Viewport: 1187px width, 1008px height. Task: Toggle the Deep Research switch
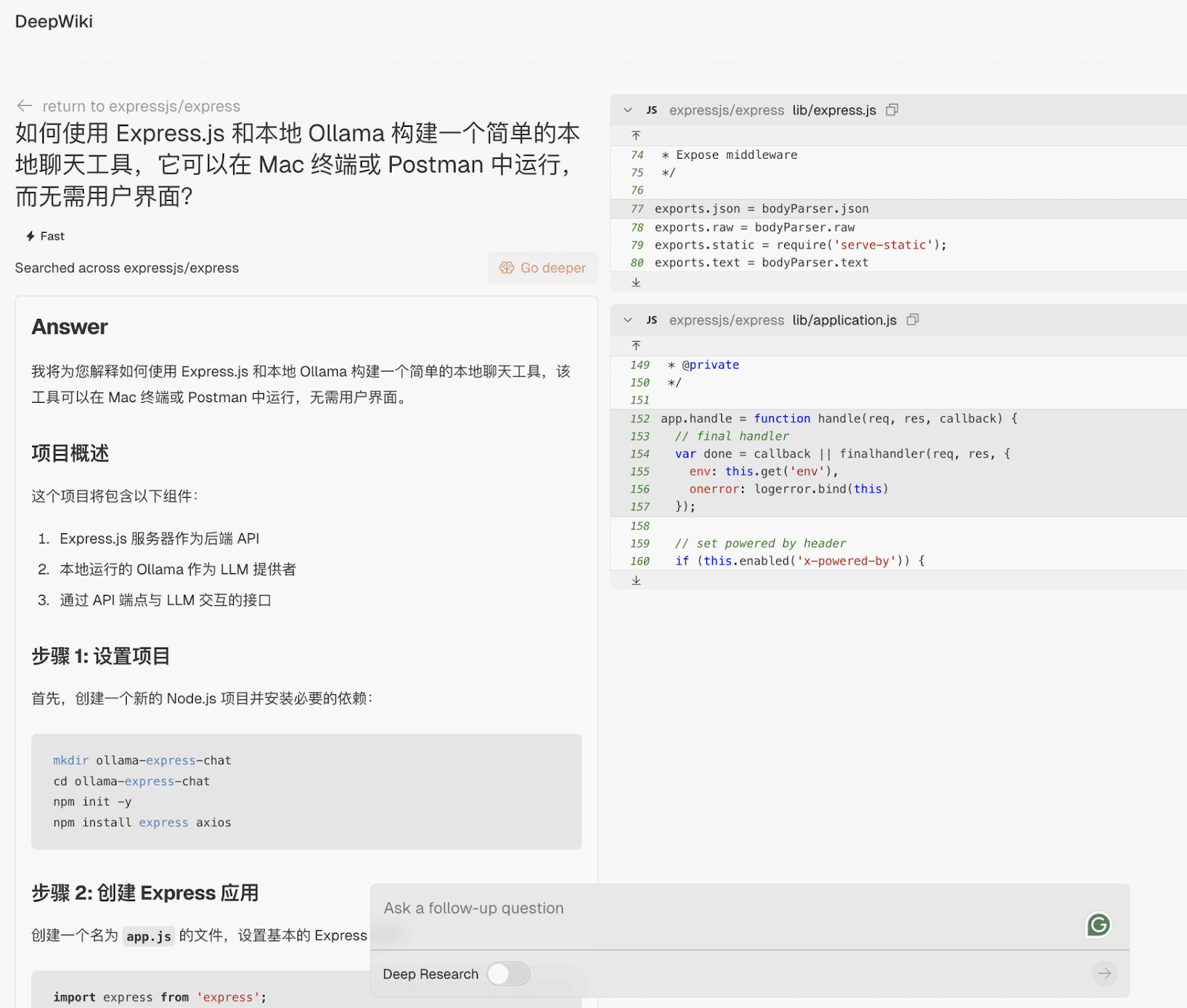click(x=509, y=974)
